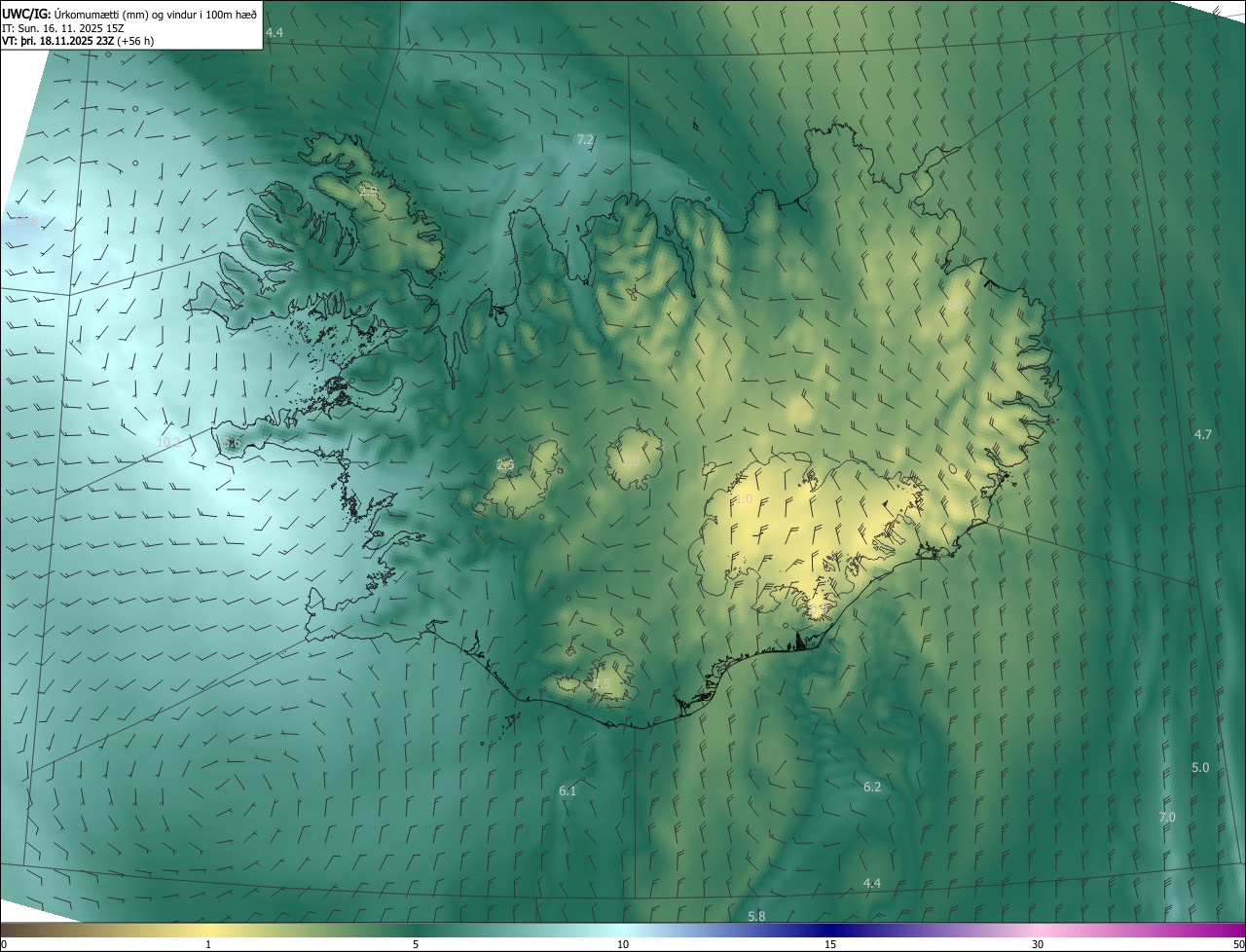
Task: Click the 'IT: Sun. 16. 11. 2025 15Z' line
Action: click(x=65, y=28)
